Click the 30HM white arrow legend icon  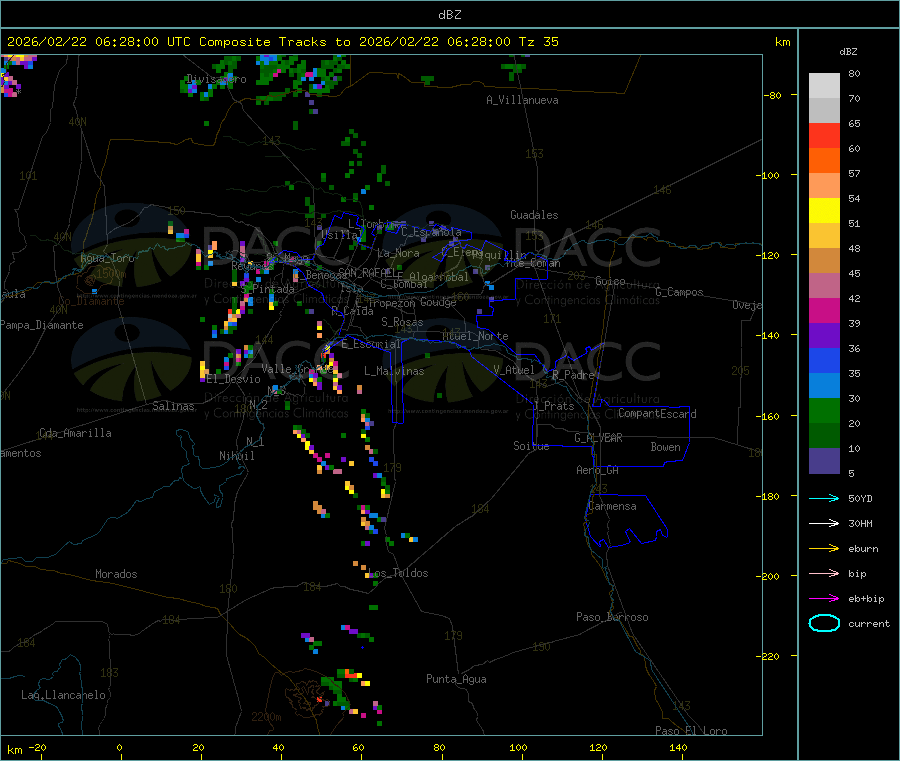pos(824,523)
